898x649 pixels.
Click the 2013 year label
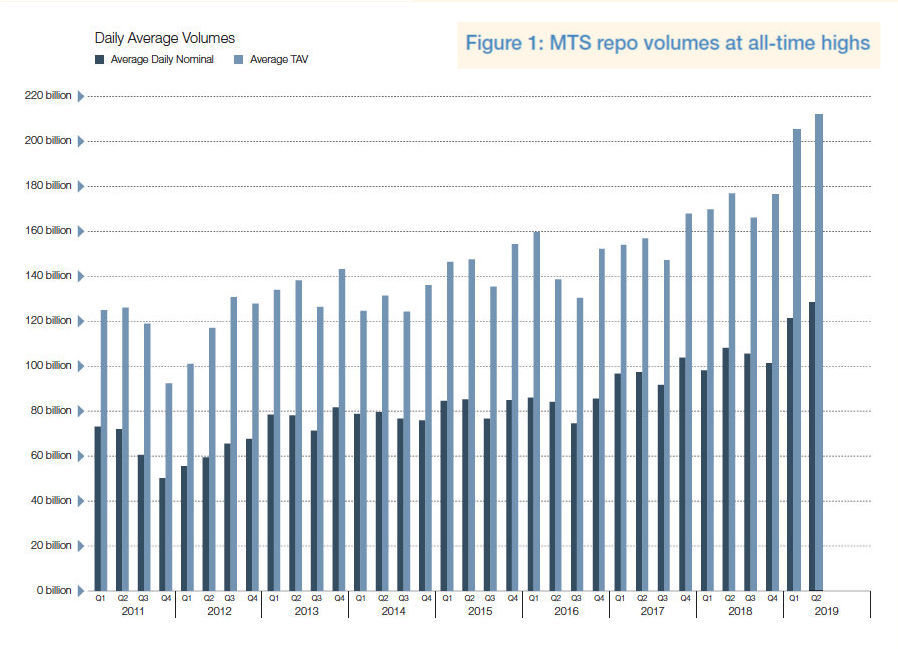tap(306, 611)
